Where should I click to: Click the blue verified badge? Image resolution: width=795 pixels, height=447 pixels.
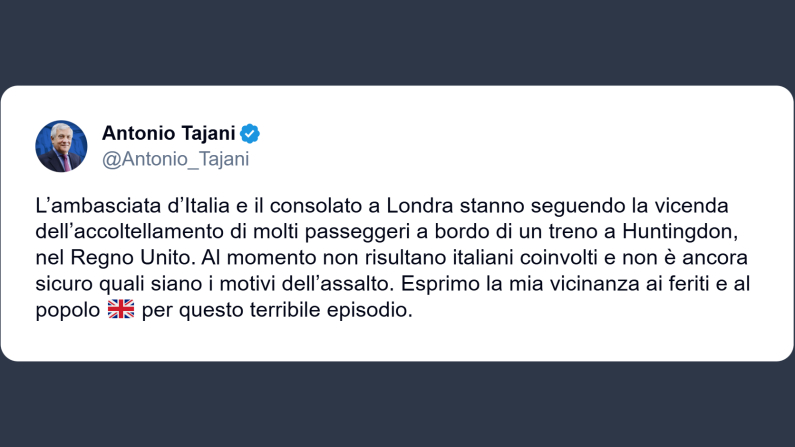point(250,134)
